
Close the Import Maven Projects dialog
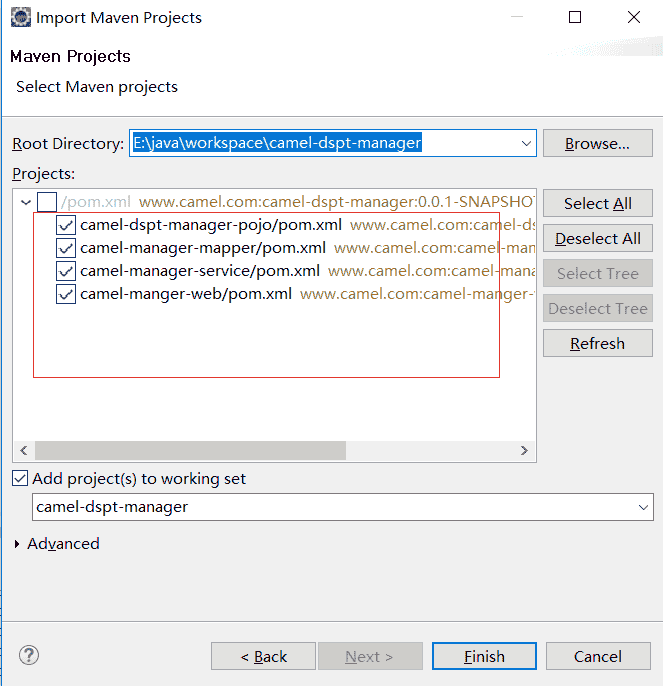coord(634,18)
